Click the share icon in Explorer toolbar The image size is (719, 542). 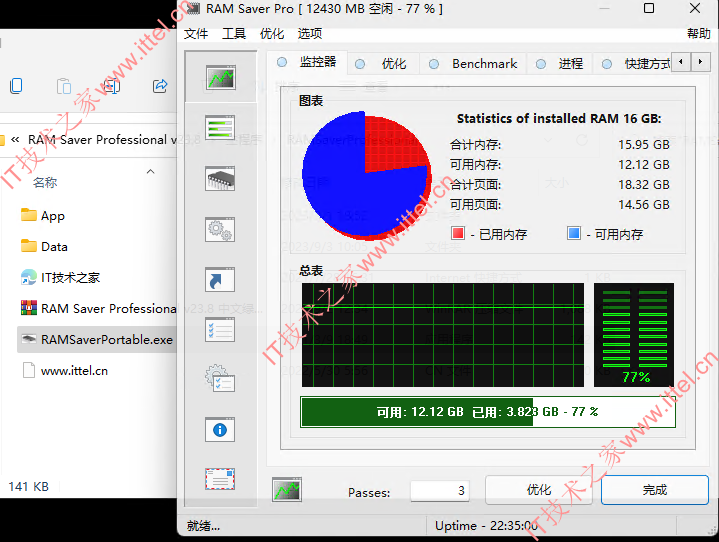click(x=160, y=86)
